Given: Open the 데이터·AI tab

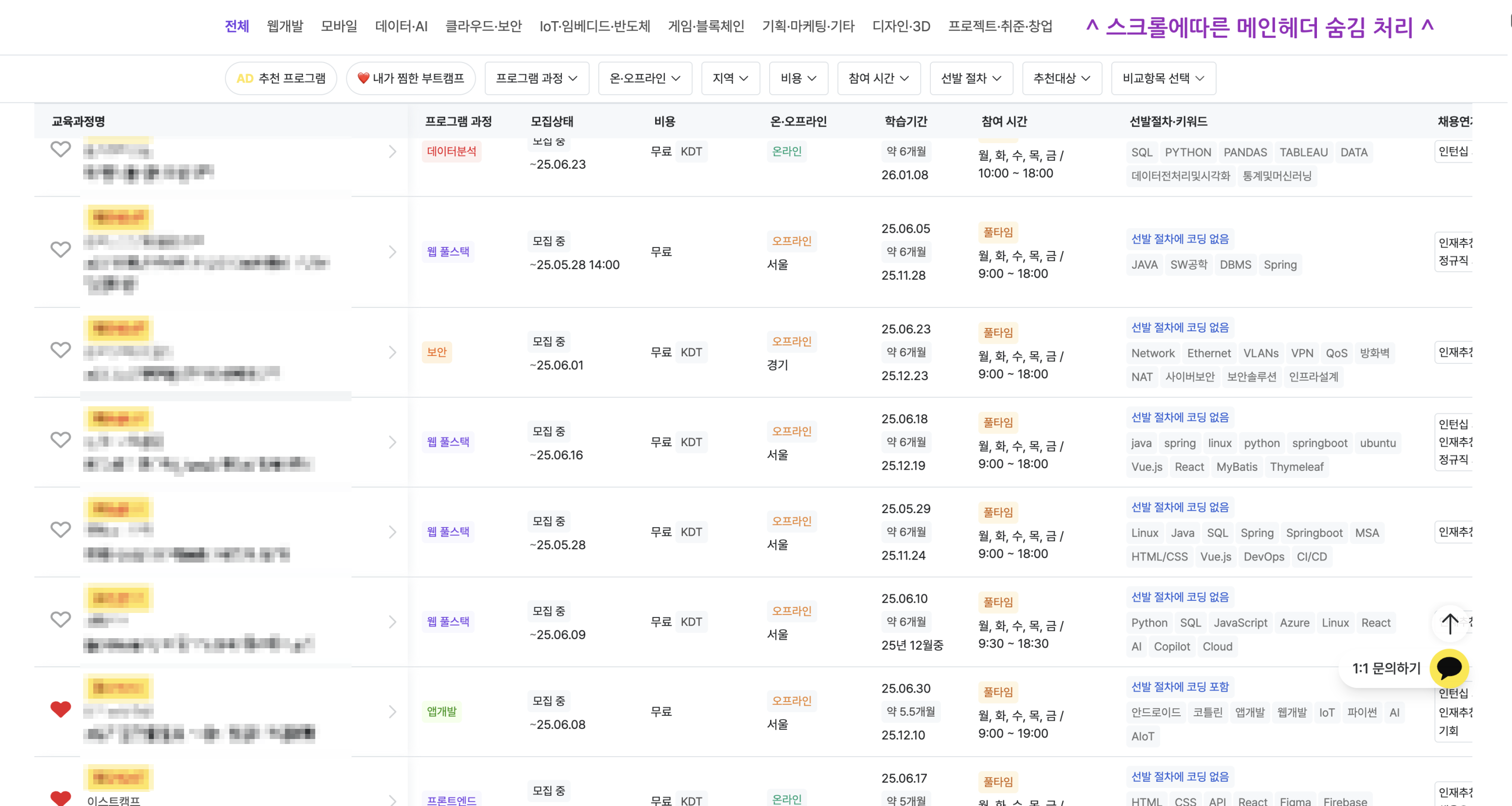Looking at the screenshot, I should coord(402,26).
